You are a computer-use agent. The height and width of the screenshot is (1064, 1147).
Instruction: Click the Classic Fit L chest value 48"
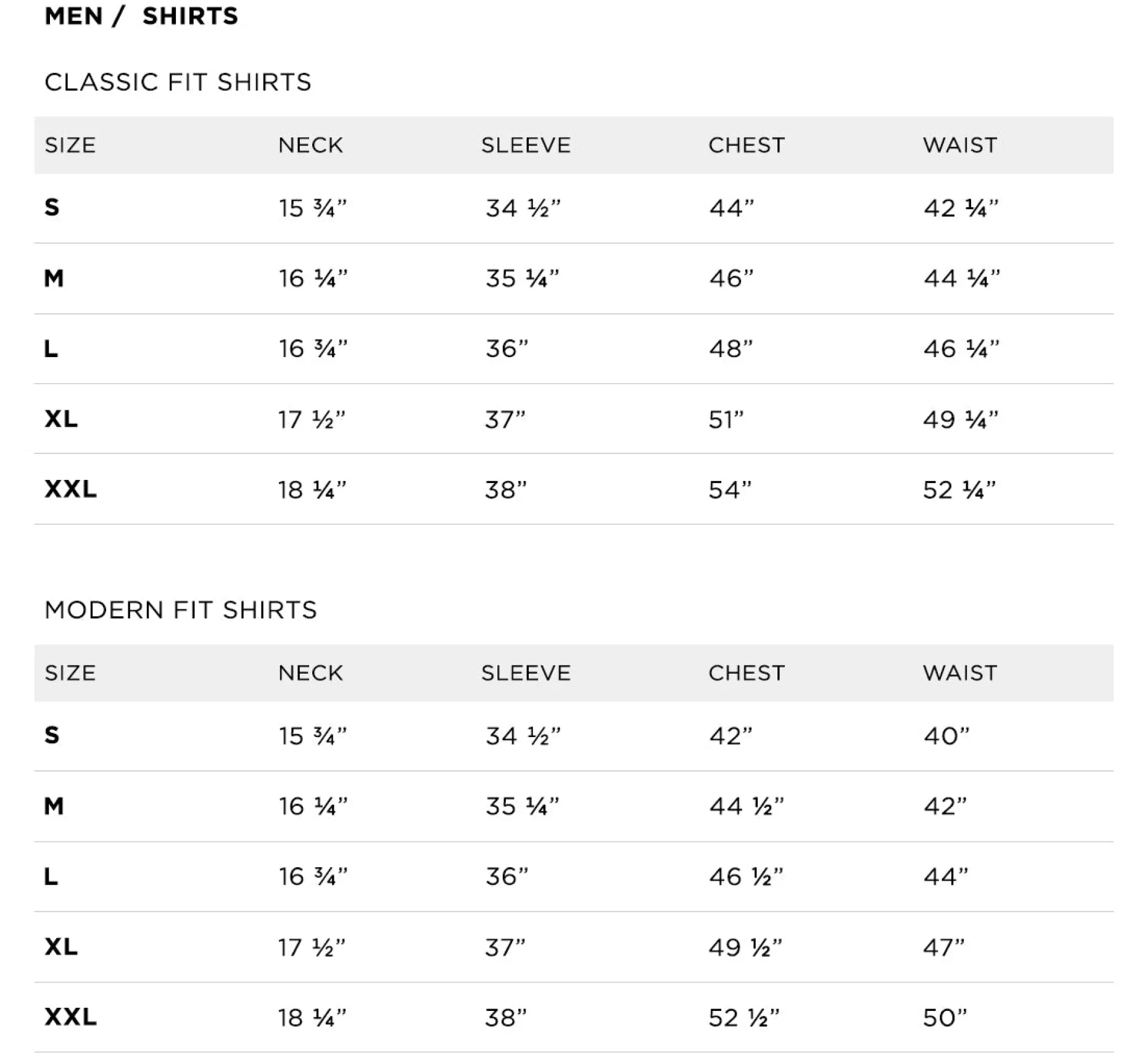(x=731, y=349)
